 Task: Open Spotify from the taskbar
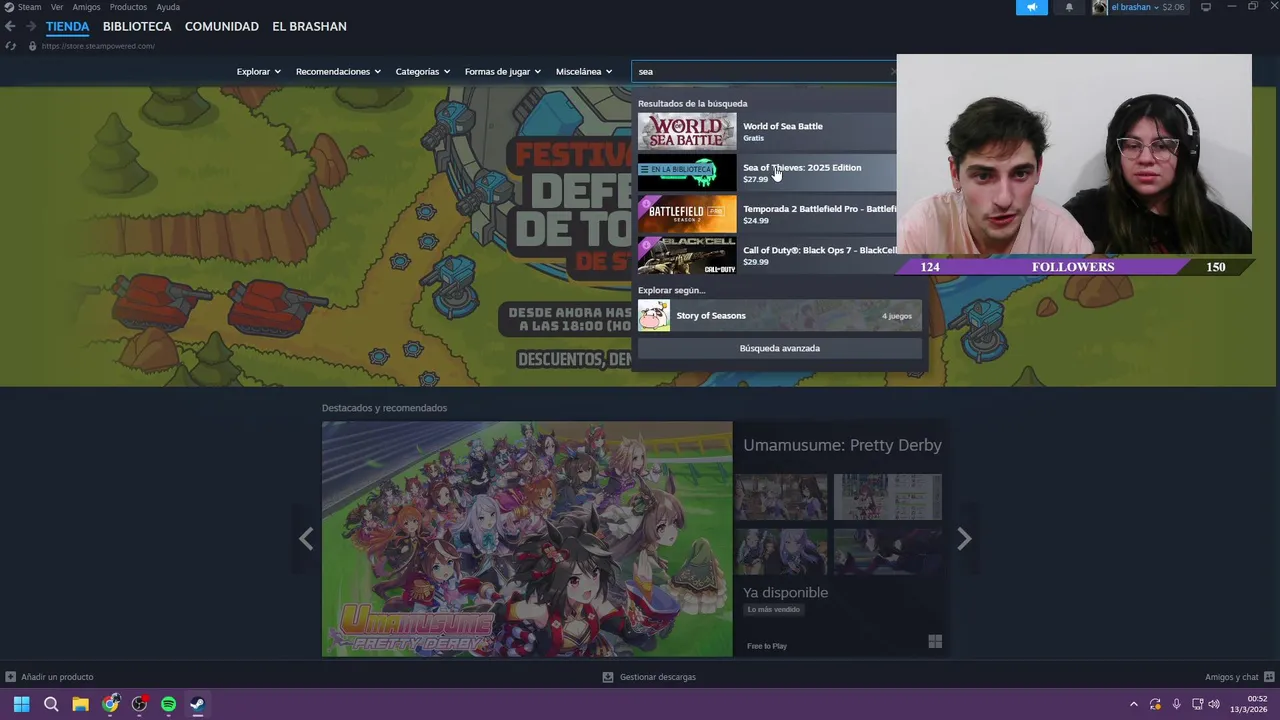[x=168, y=704]
